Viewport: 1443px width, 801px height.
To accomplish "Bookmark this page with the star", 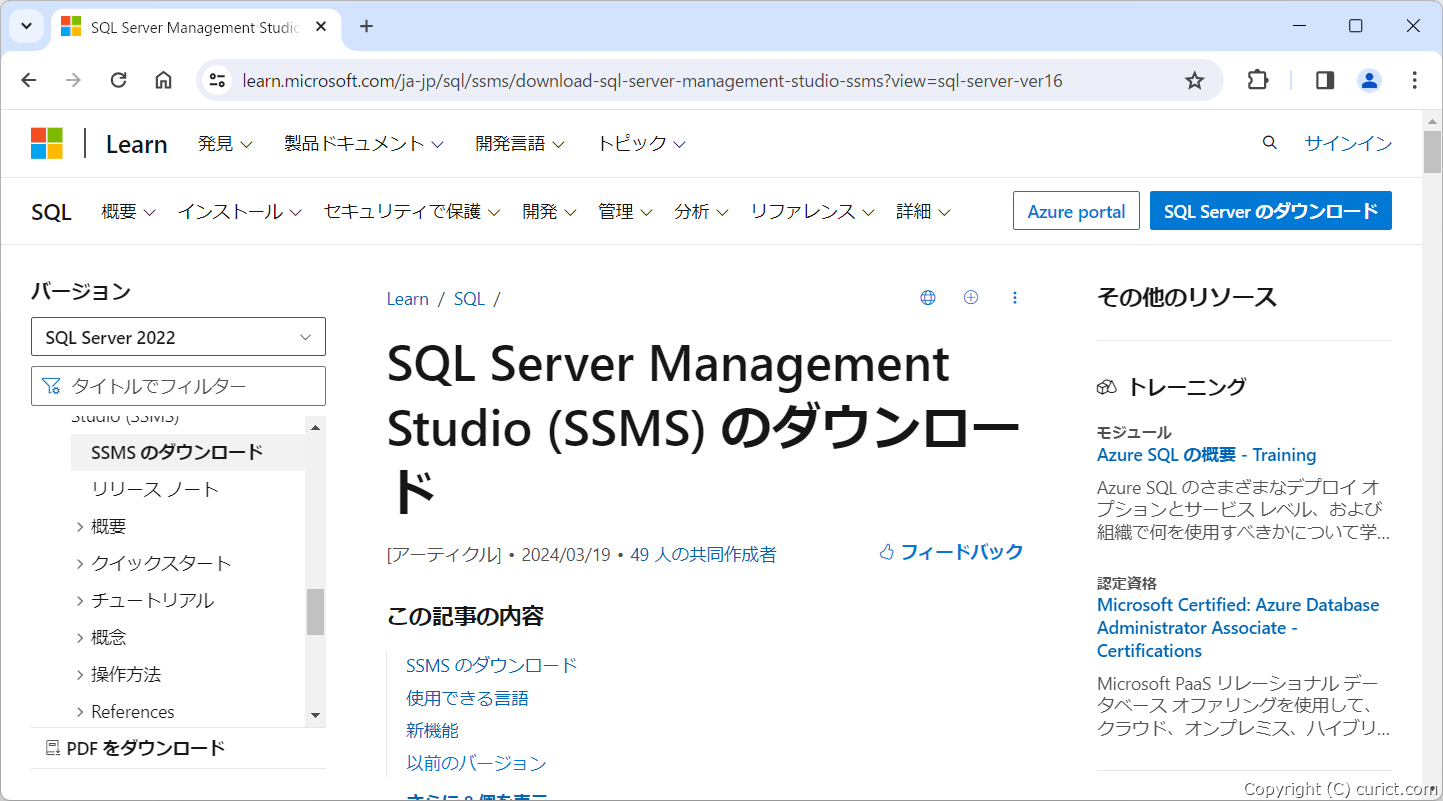I will (x=1194, y=80).
